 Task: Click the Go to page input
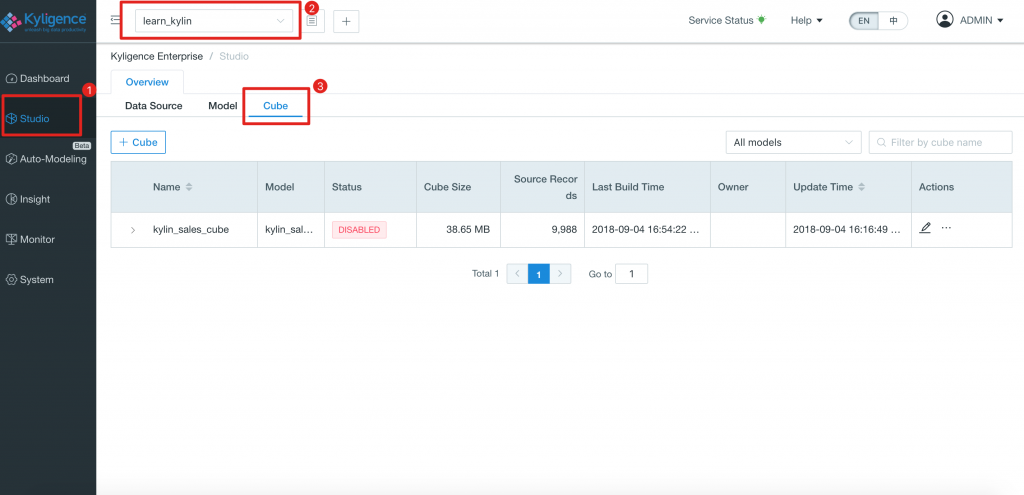tap(632, 274)
